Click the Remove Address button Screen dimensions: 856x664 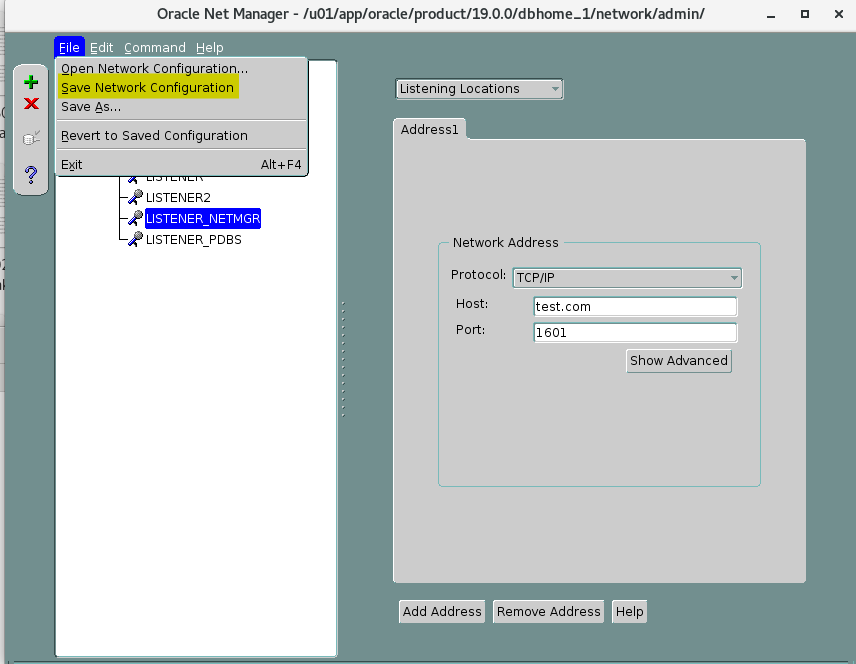[x=548, y=612]
